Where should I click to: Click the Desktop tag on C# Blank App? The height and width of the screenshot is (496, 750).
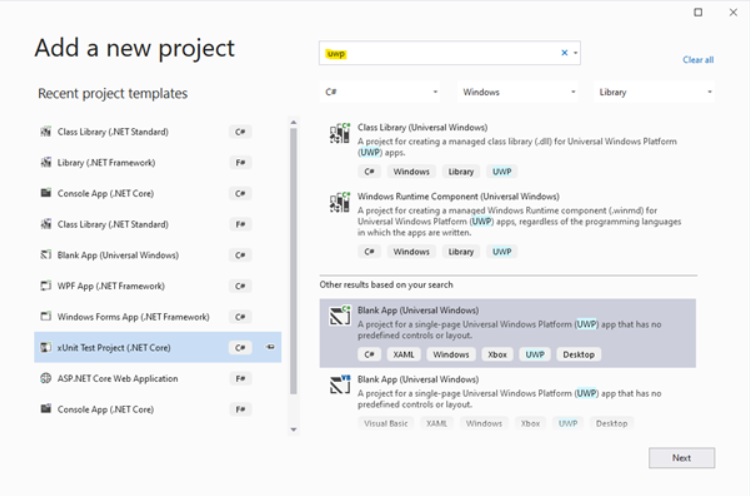(578, 354)
